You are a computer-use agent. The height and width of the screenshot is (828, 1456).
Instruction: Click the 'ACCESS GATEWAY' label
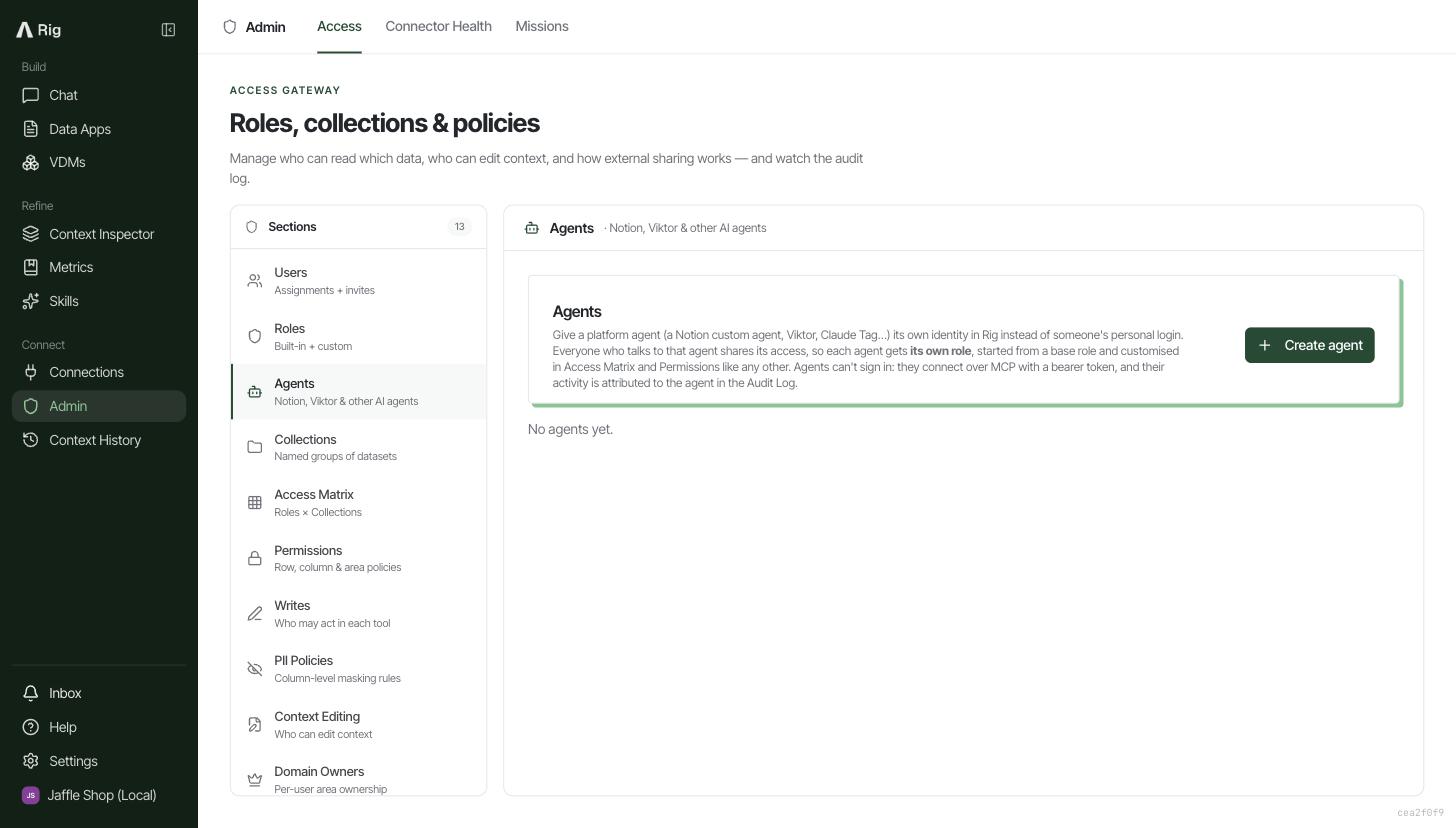(x=285, y=90)
